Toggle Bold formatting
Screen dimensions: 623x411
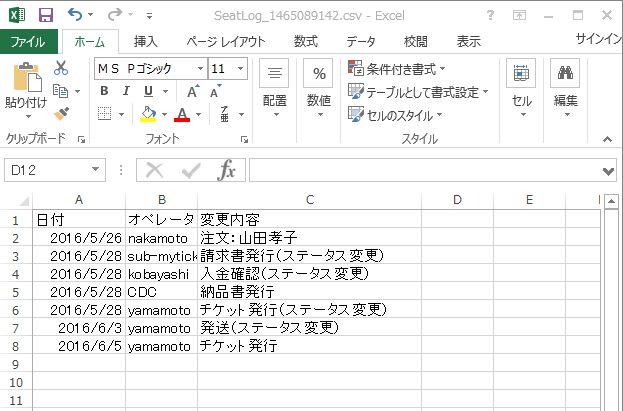coord(104,91)
